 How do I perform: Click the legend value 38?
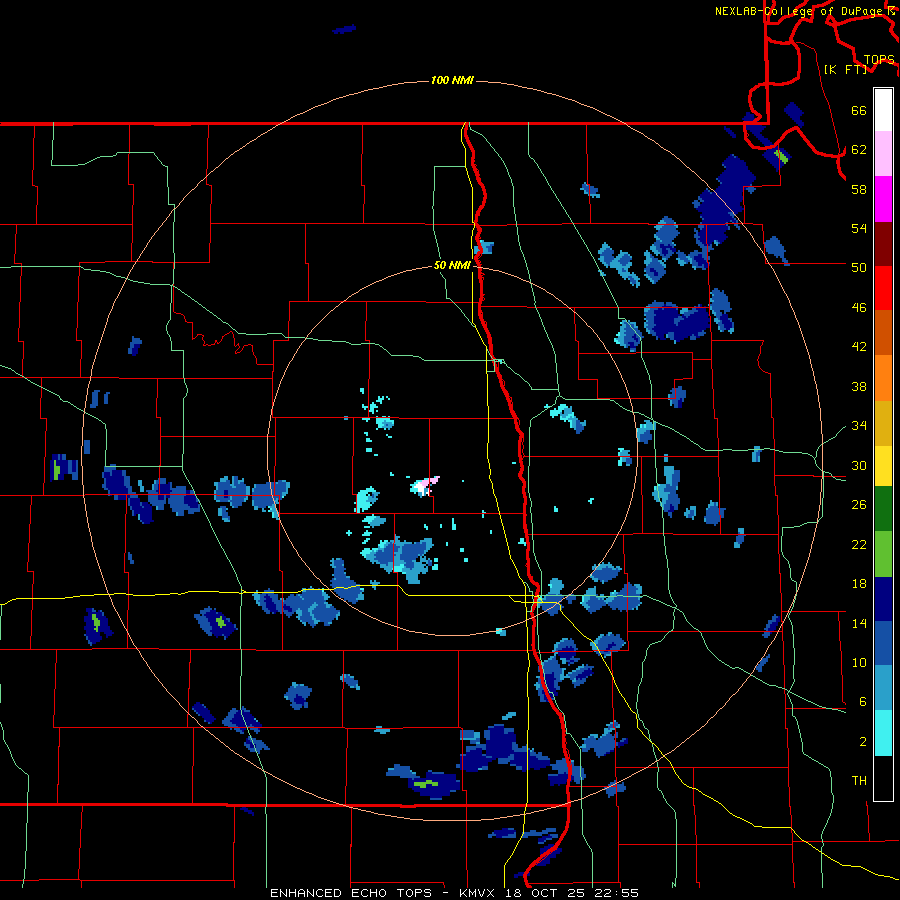[859, 386]
